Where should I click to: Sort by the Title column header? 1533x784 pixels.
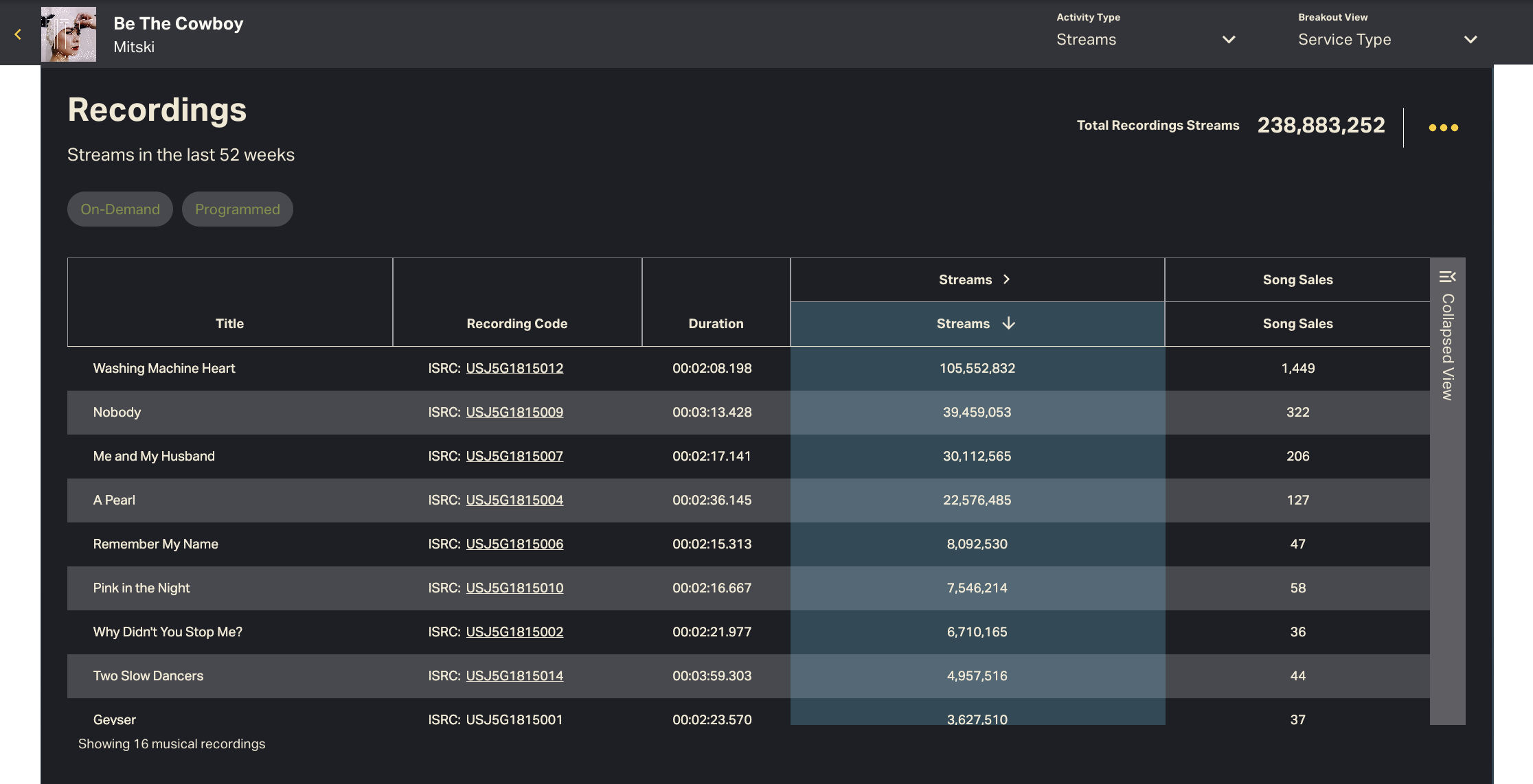(x=229, y=323)
